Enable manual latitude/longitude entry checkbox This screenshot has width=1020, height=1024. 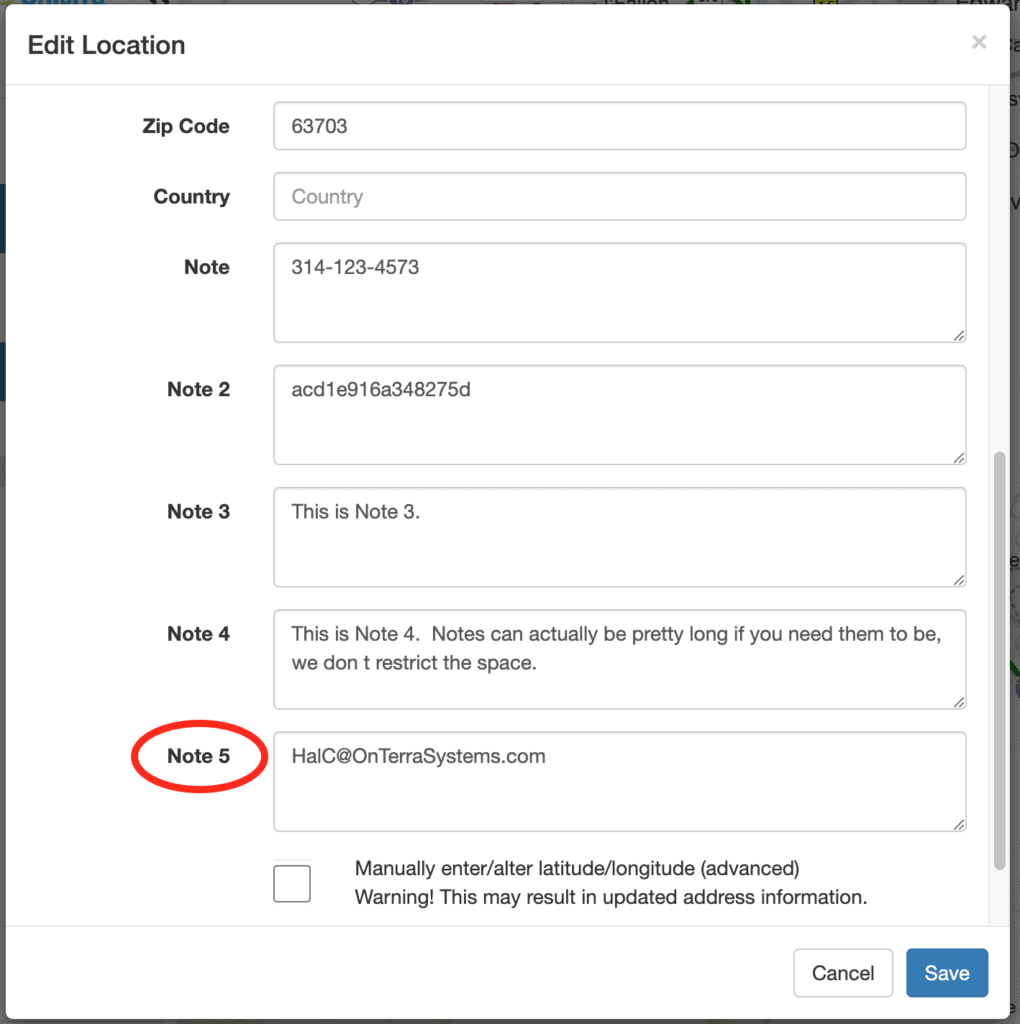[292, 884]
